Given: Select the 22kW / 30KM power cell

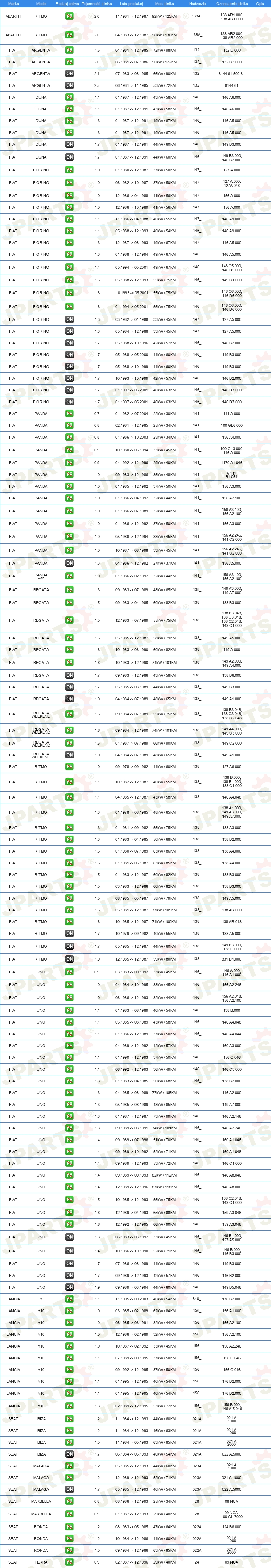Looking at the screenshot, I should click(164, 414).
